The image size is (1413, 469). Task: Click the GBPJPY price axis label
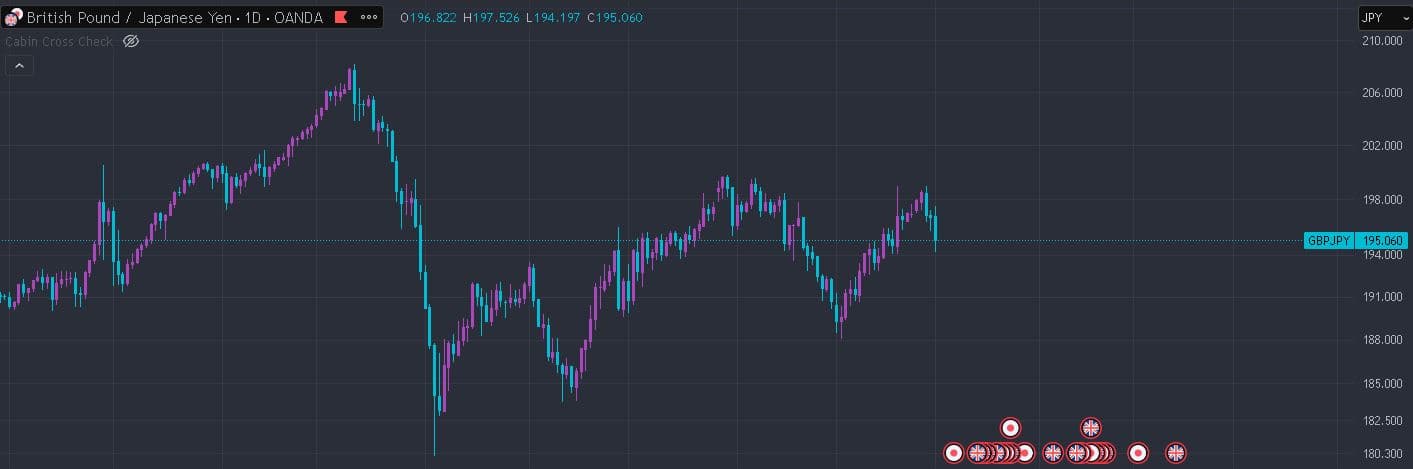tap(1329, 241)
